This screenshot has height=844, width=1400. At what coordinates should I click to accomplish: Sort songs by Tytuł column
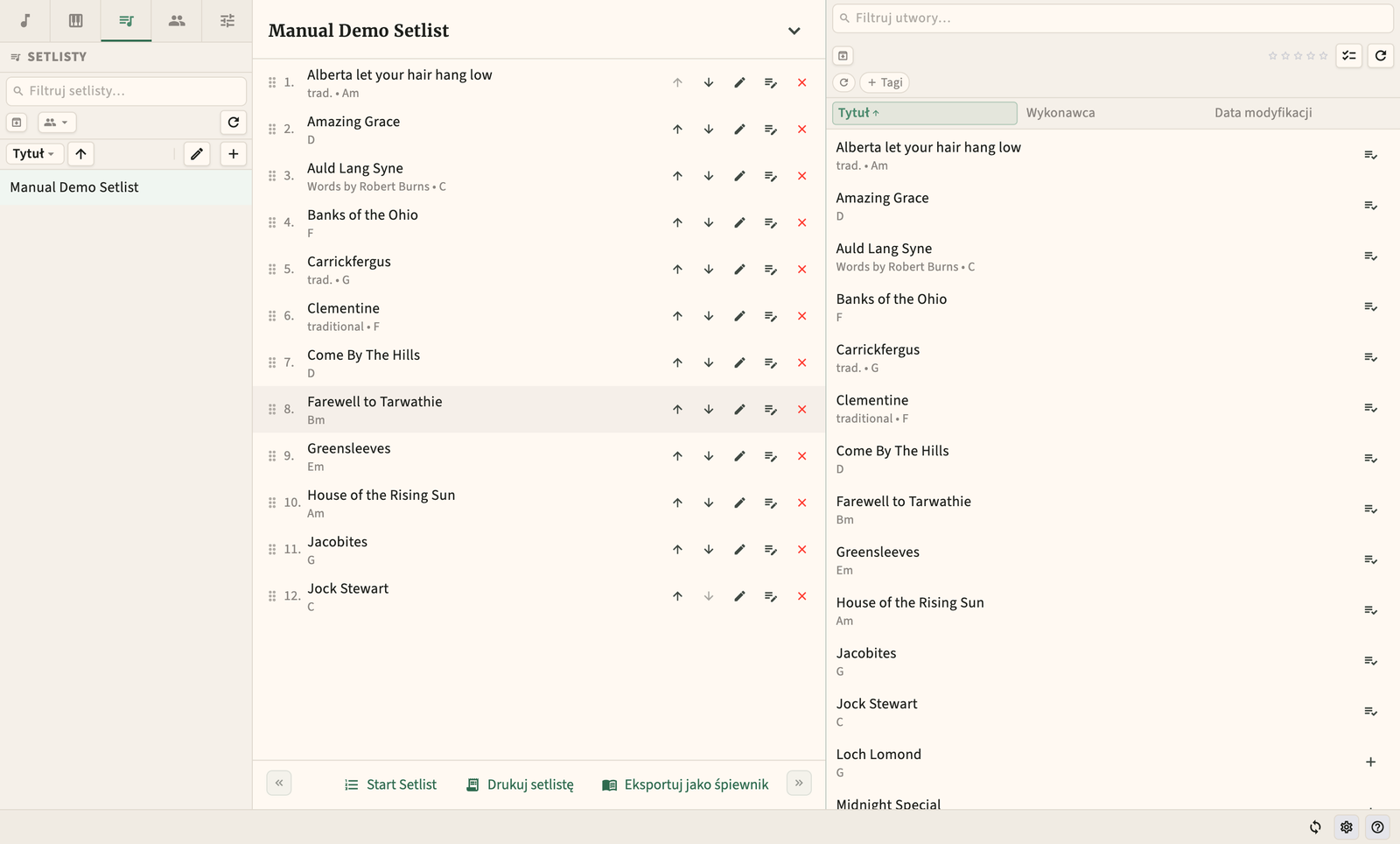pos(925,113)
